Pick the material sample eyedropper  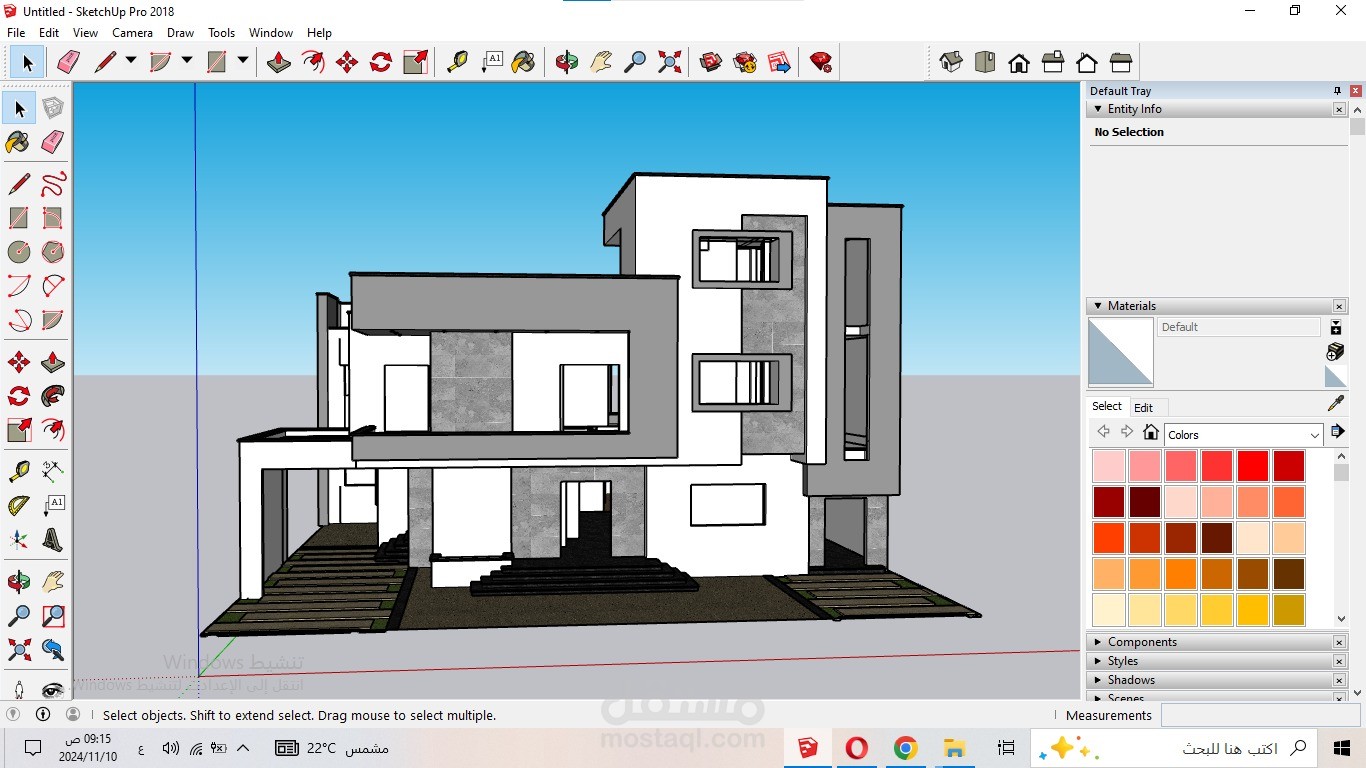1335,404
